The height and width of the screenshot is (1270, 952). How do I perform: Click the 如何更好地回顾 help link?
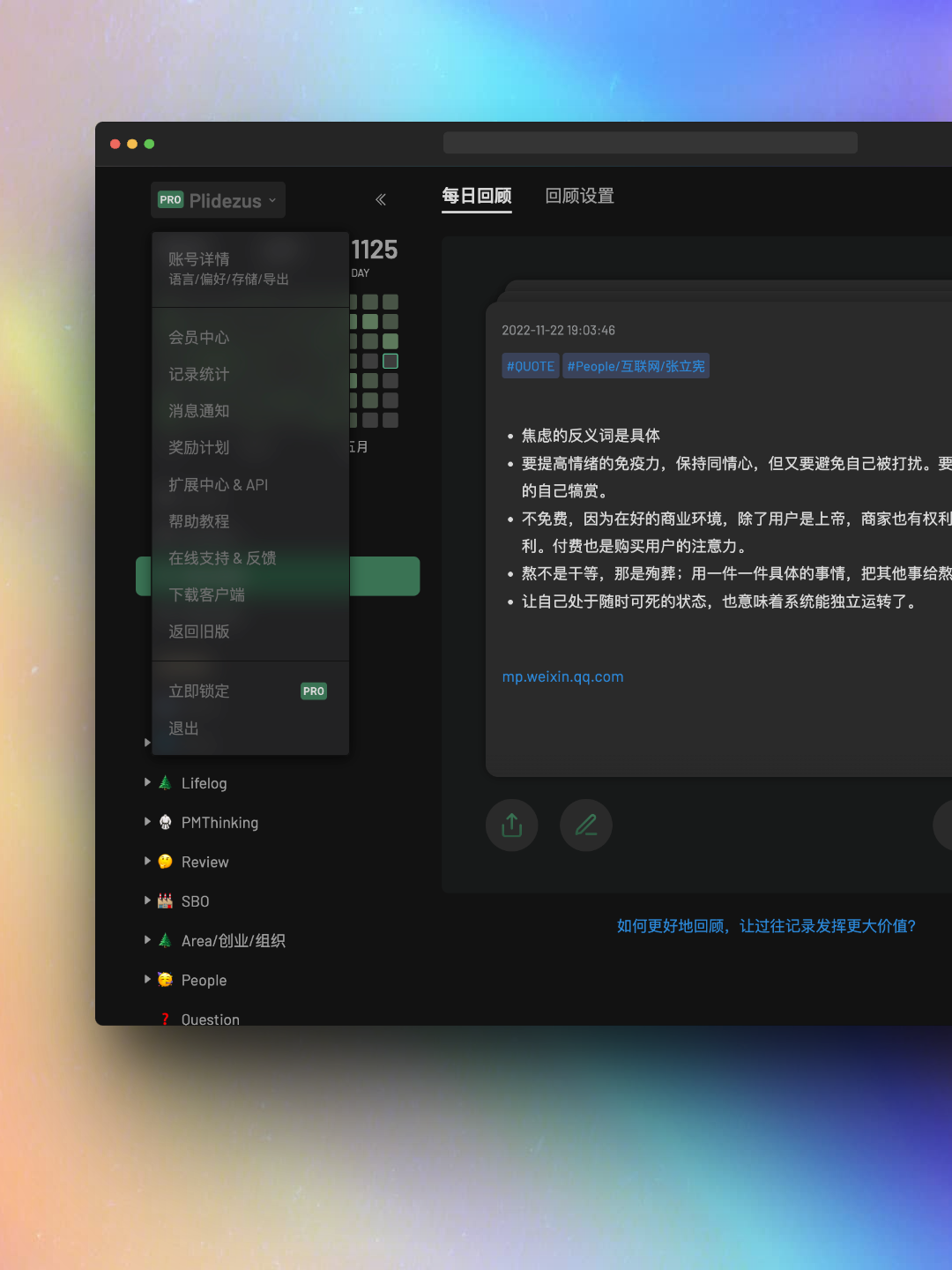click(x=766, y=926)
